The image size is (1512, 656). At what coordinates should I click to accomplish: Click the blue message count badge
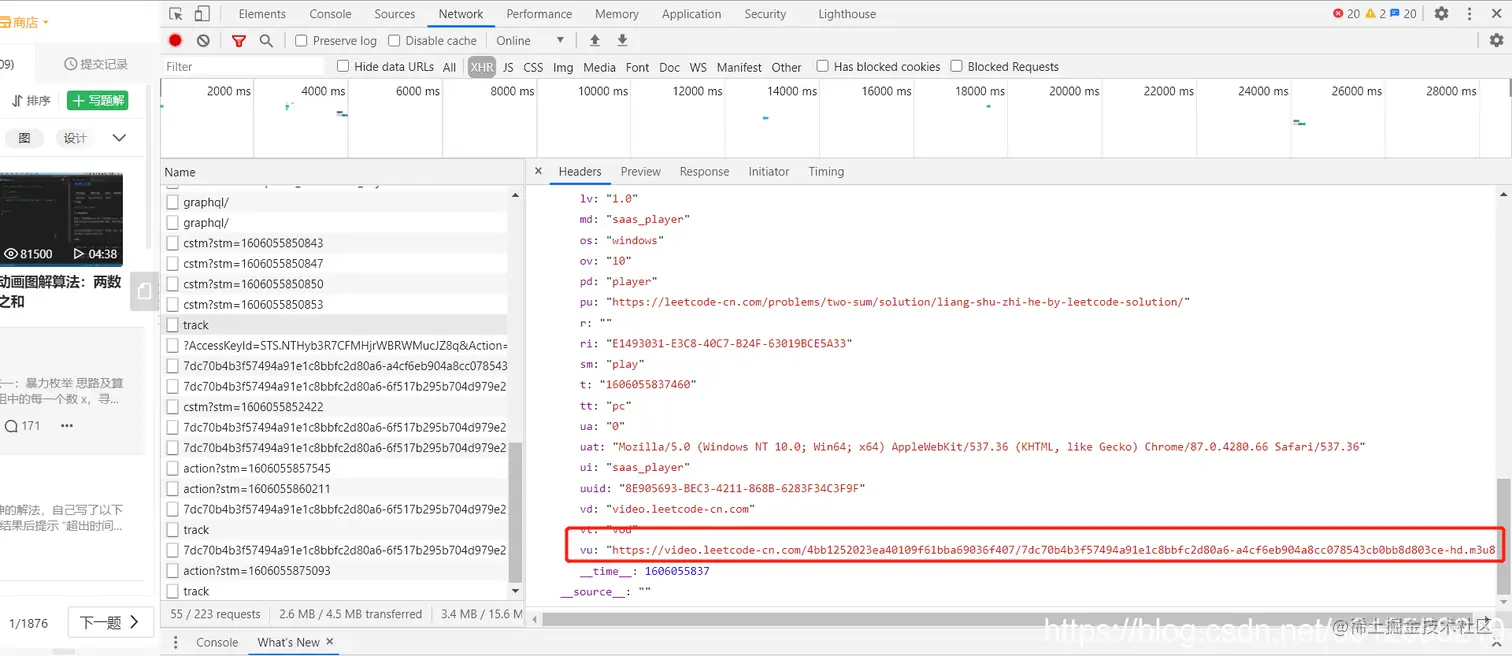pos(1404,14)
